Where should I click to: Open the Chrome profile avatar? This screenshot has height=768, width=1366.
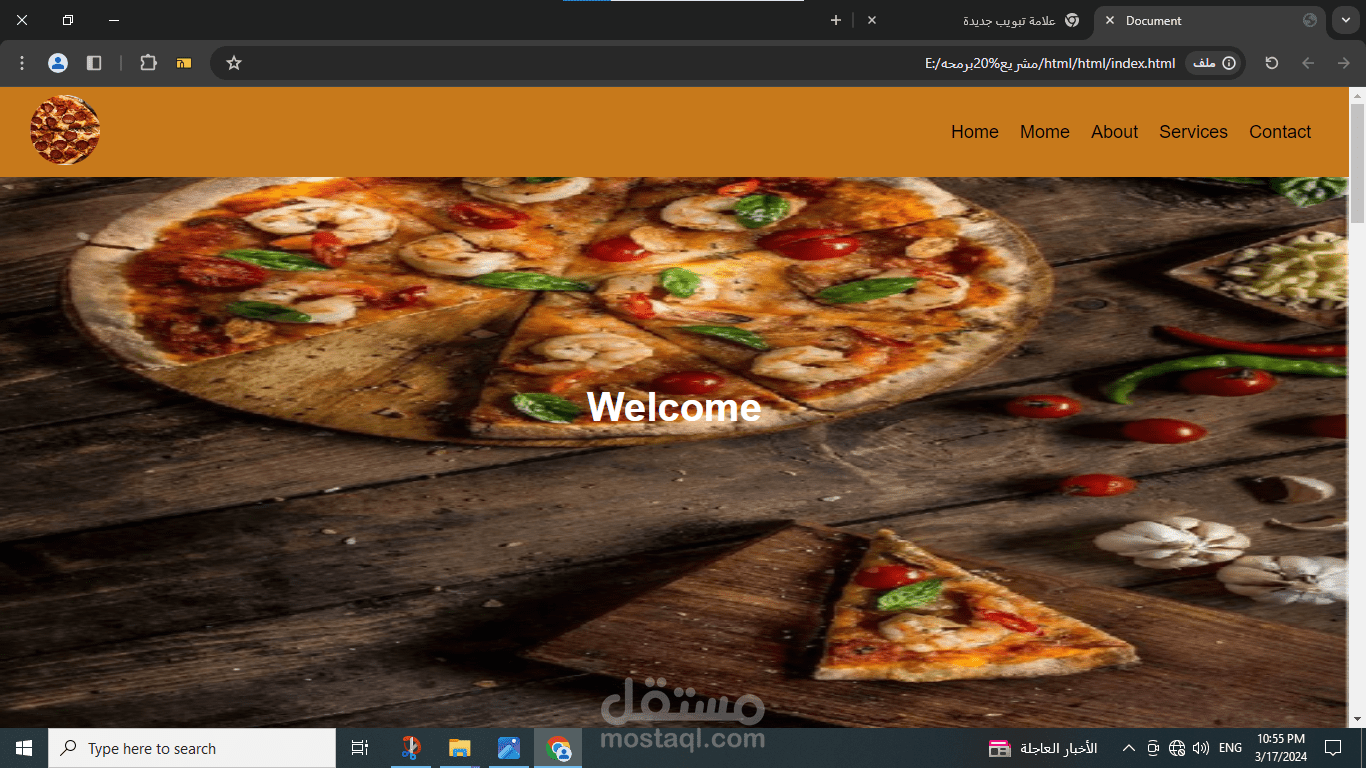(58, 63)
